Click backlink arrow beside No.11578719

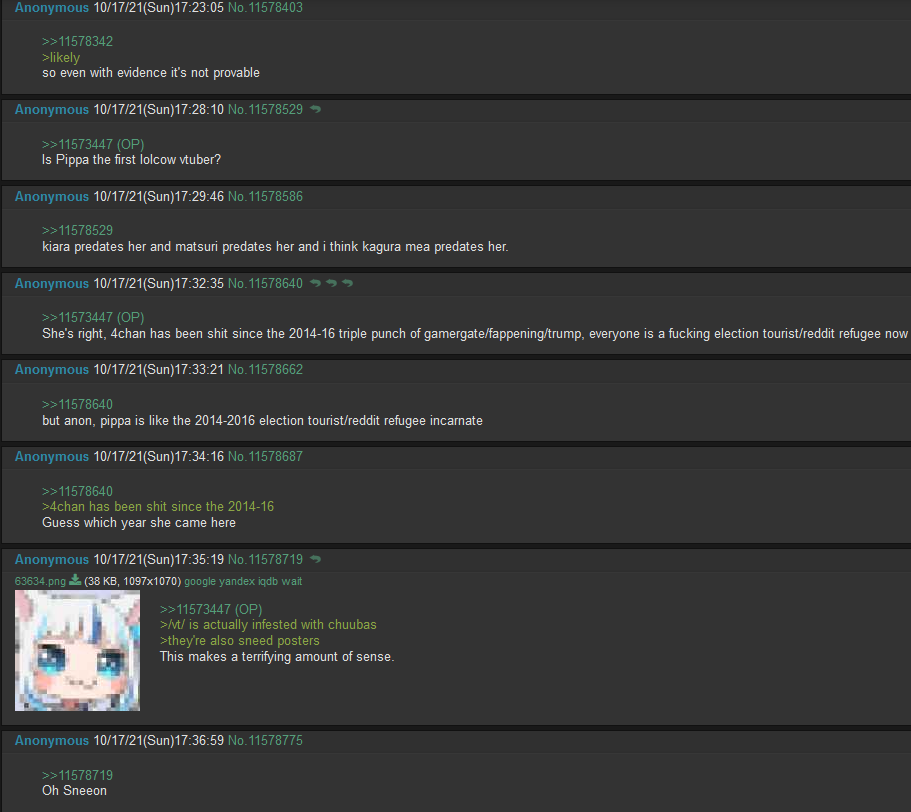click(315, 559)
